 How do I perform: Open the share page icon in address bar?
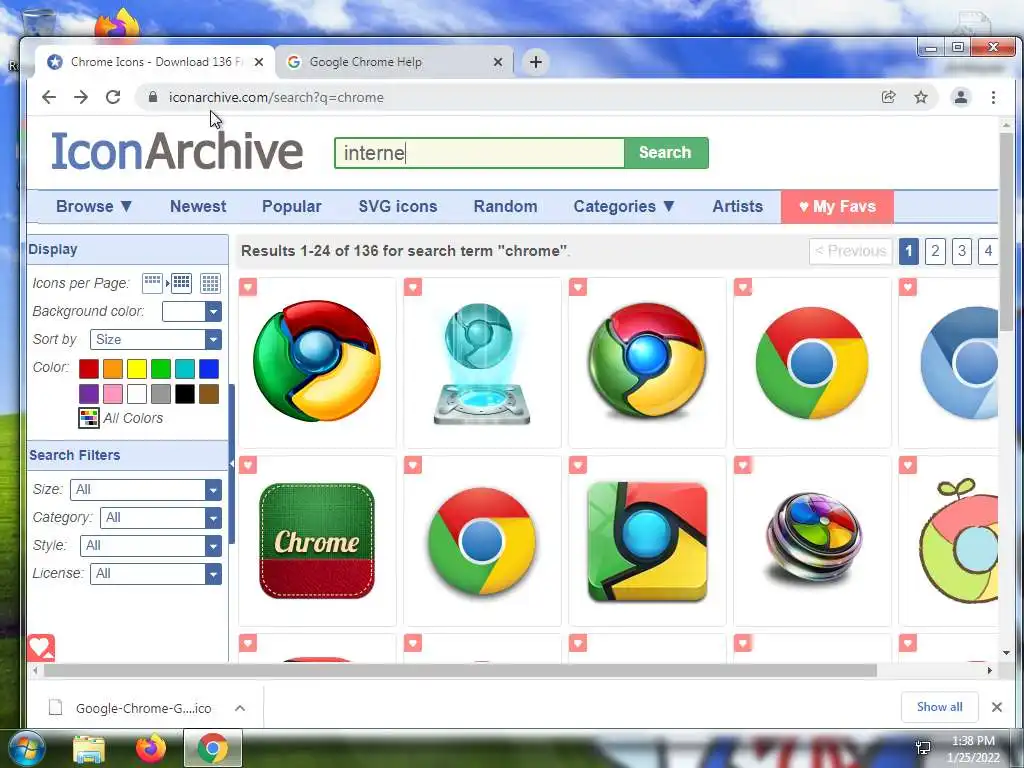(x=888, y=97)
